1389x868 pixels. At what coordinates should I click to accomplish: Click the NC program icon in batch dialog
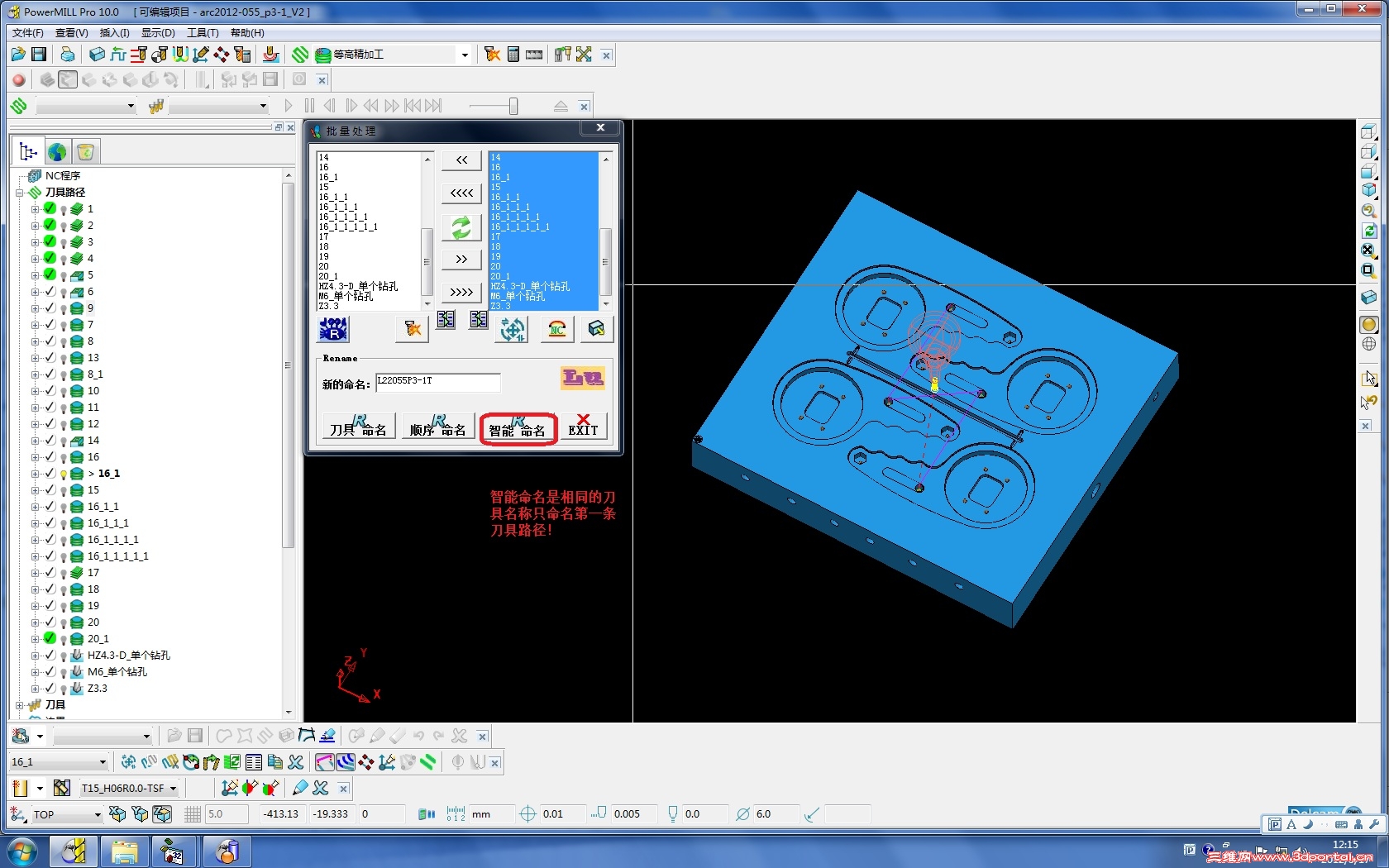(557, 329)
